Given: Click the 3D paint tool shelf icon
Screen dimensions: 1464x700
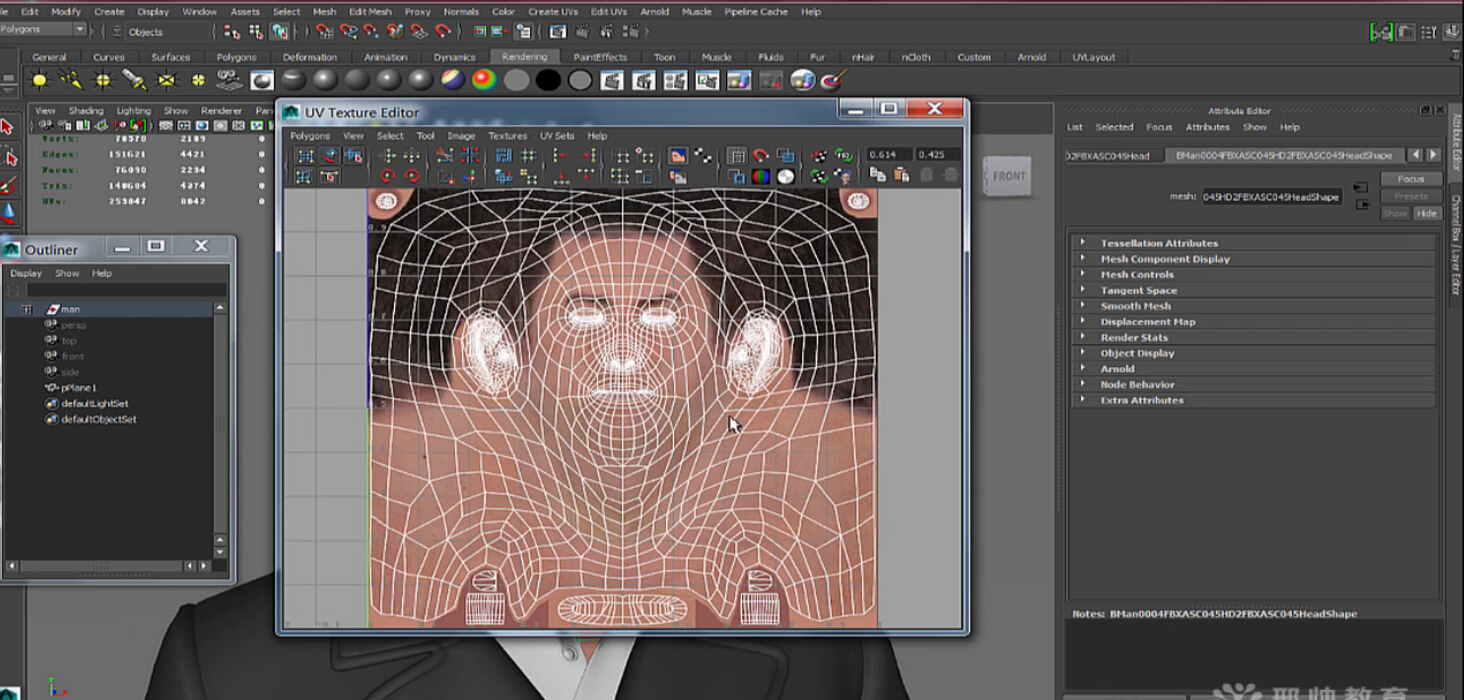Looking at the screenshot, I should 834,80.
